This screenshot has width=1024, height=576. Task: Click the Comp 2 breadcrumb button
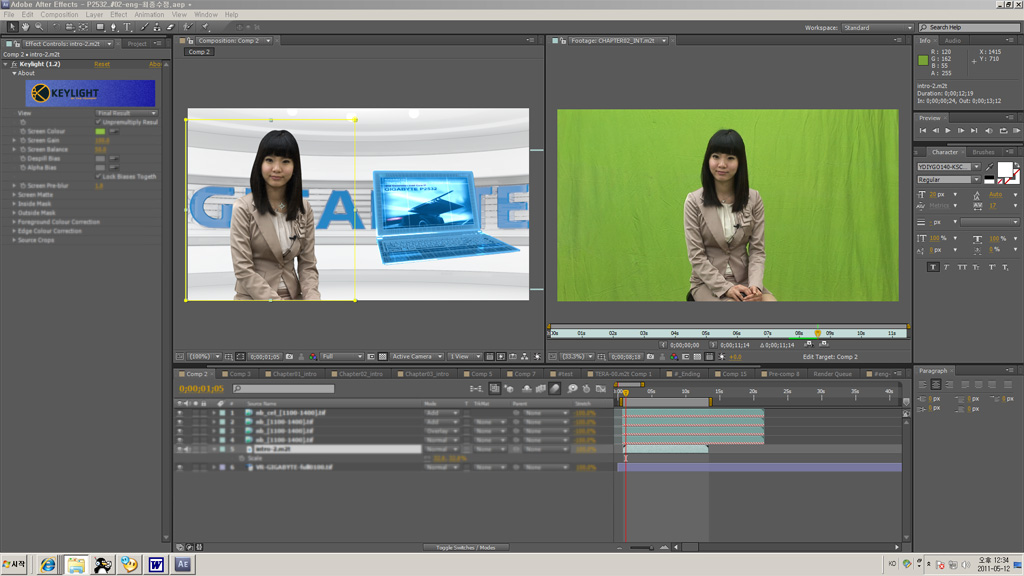(x=199, y=52)
